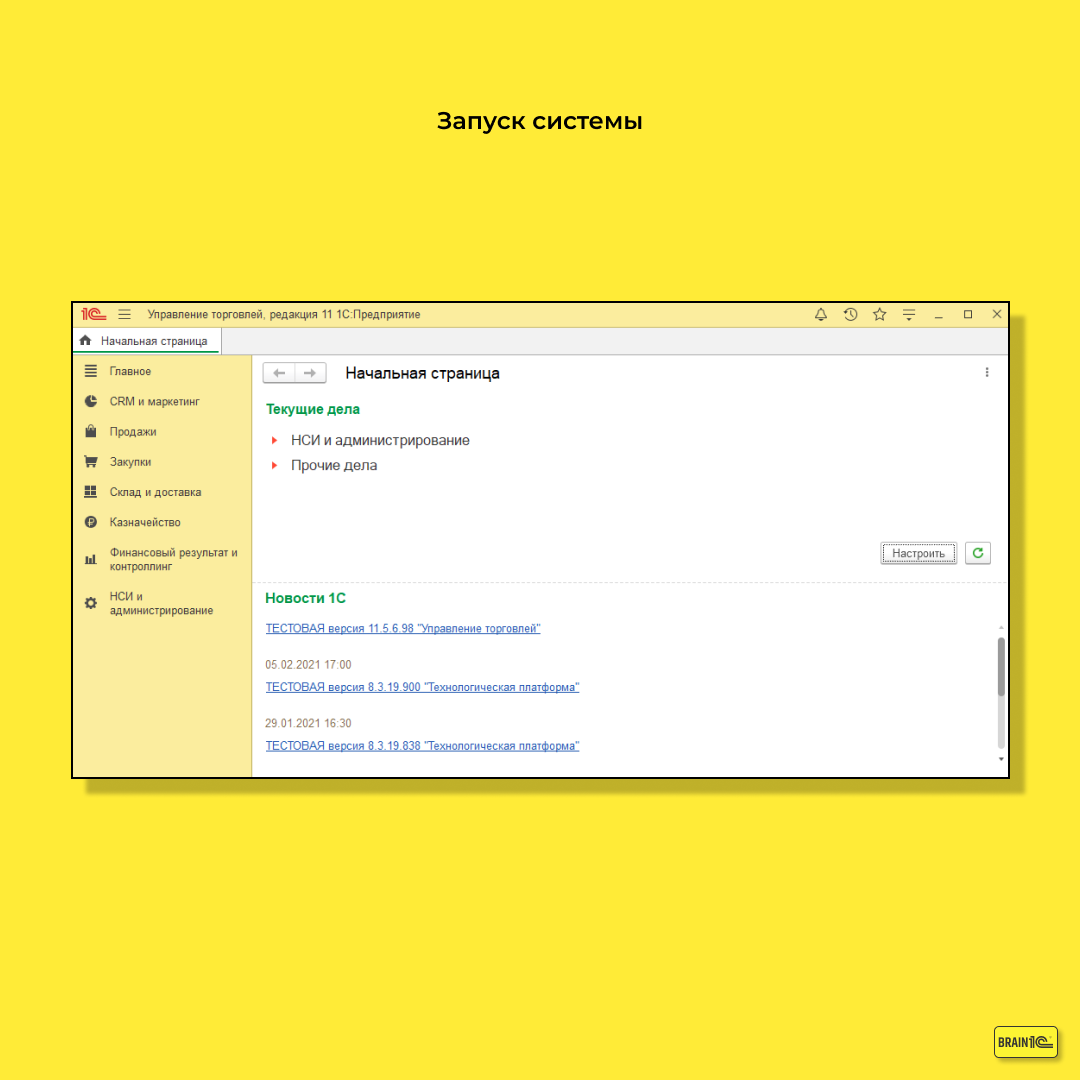Click the Казначейство ruble coin icon
Screen dimensions: 1080x1080
91,522
